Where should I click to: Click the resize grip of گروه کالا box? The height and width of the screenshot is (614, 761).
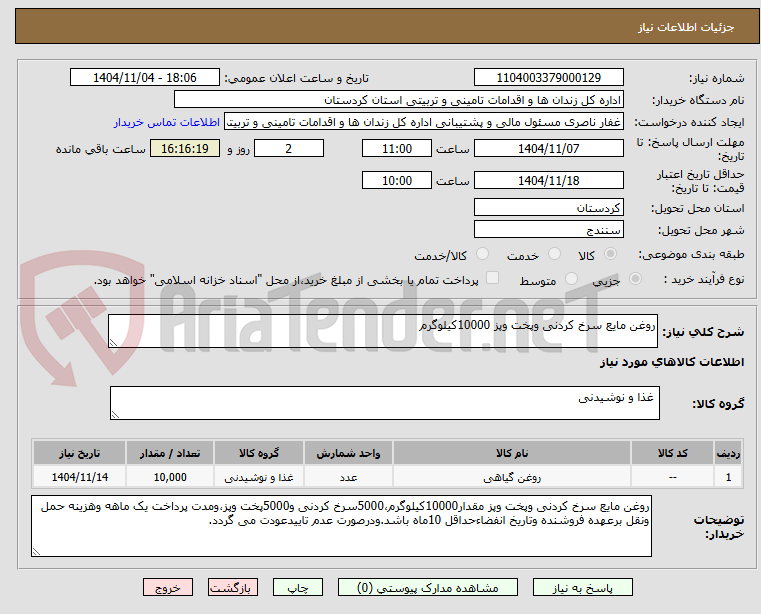tap(115, 415)
